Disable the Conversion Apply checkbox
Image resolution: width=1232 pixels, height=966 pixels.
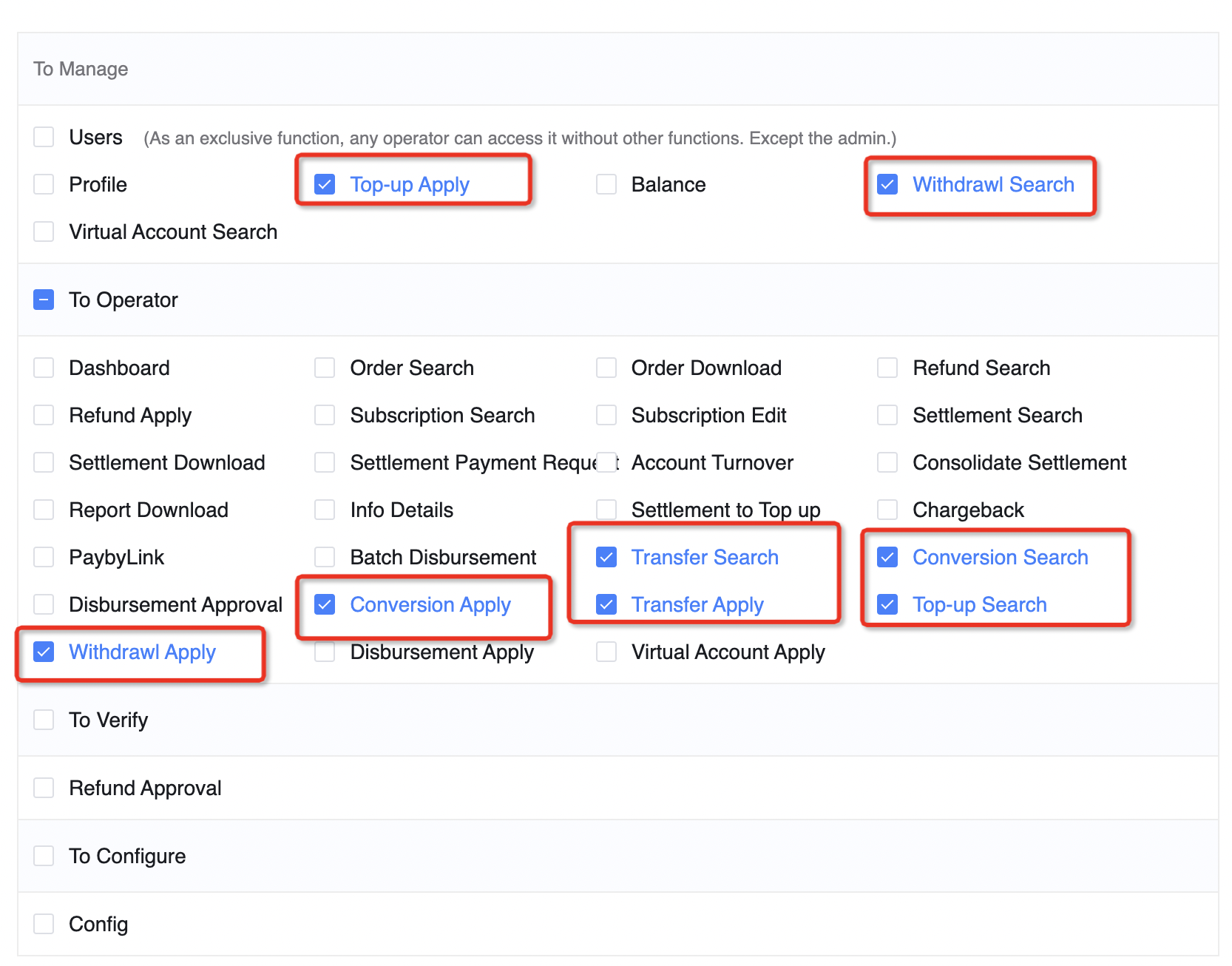coord(325,604)
